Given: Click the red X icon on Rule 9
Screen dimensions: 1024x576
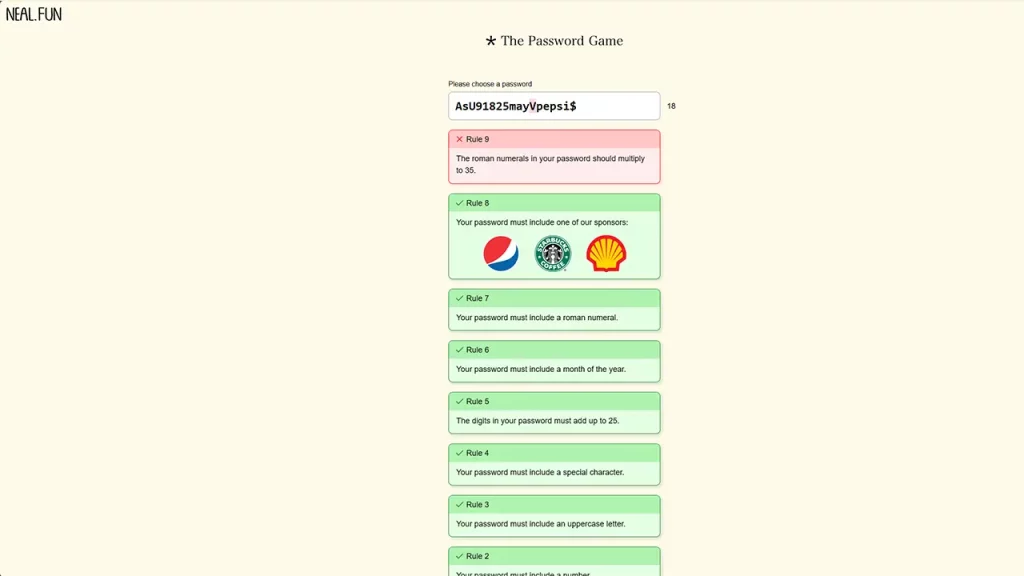Looking at the screenshot, I should (x=459, y=139).
